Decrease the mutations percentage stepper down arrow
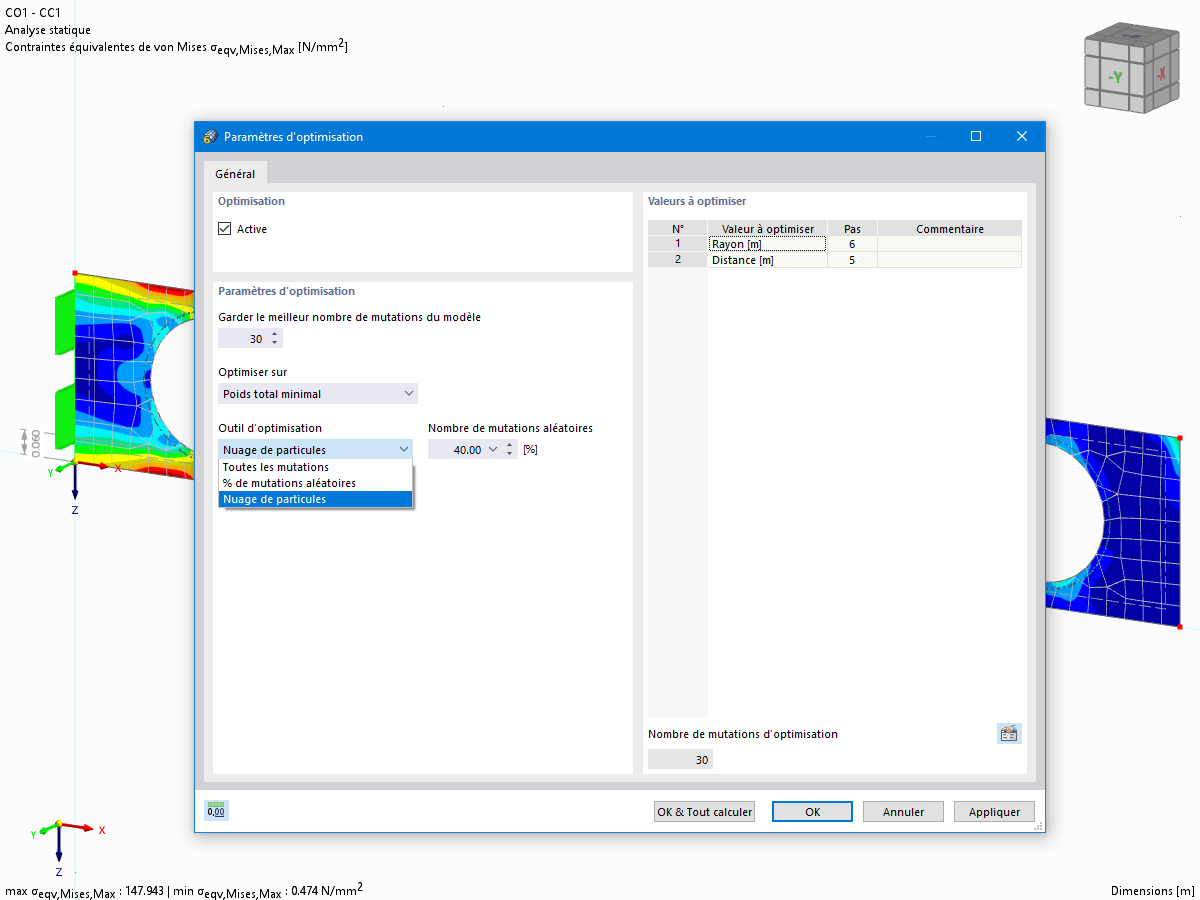This screenshot has width=1200, height=900. point(510,454)
